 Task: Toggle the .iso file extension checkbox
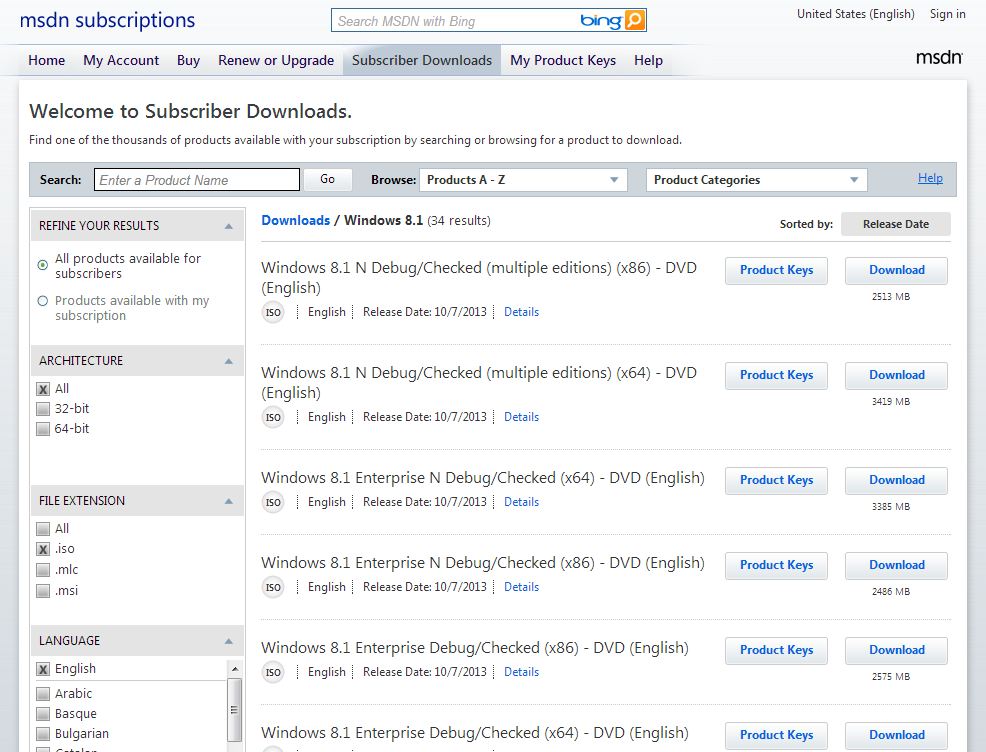click(x=43, y=550)
